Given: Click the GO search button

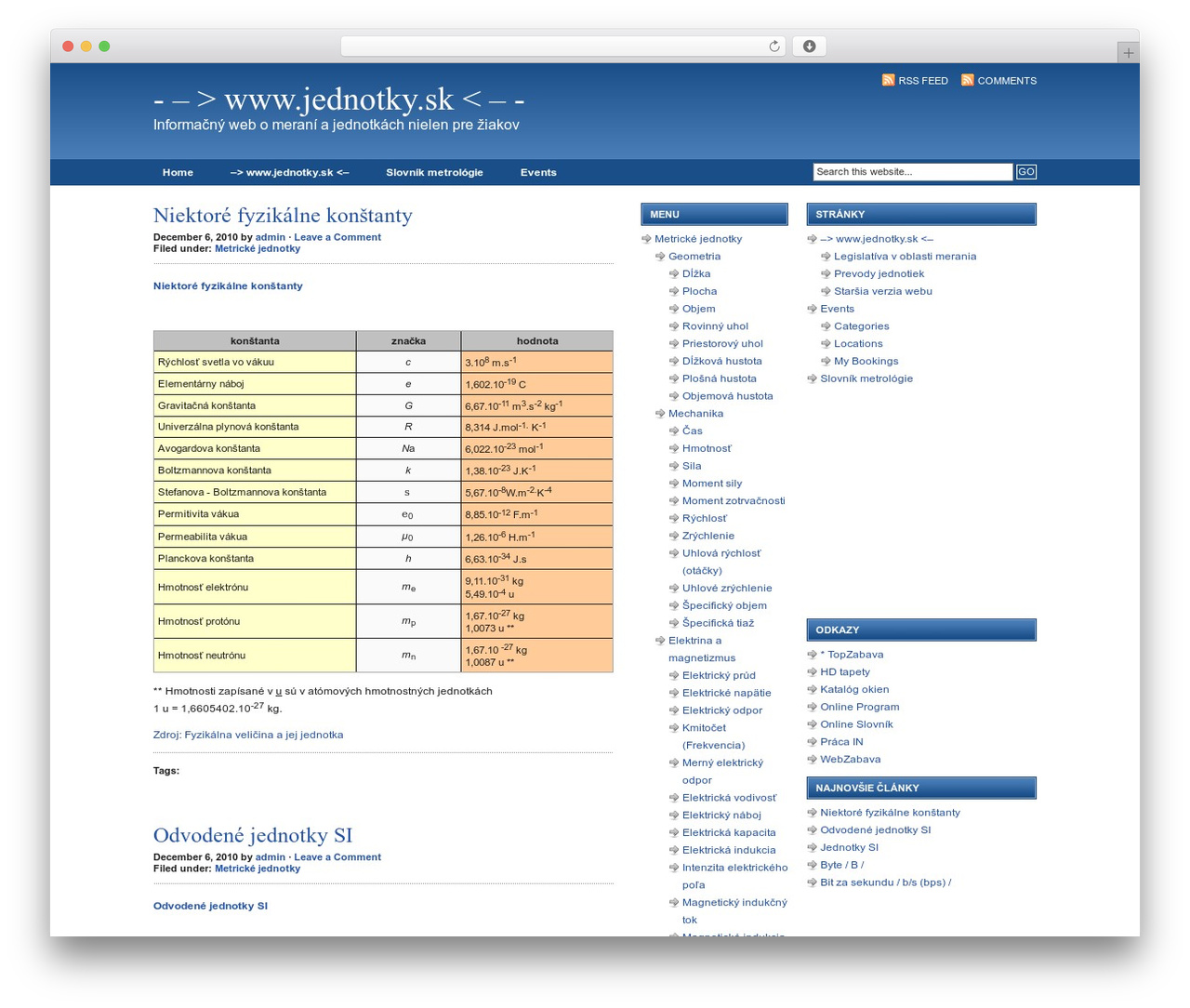Looking at the screenshot, I should [x=1025, y=172].
